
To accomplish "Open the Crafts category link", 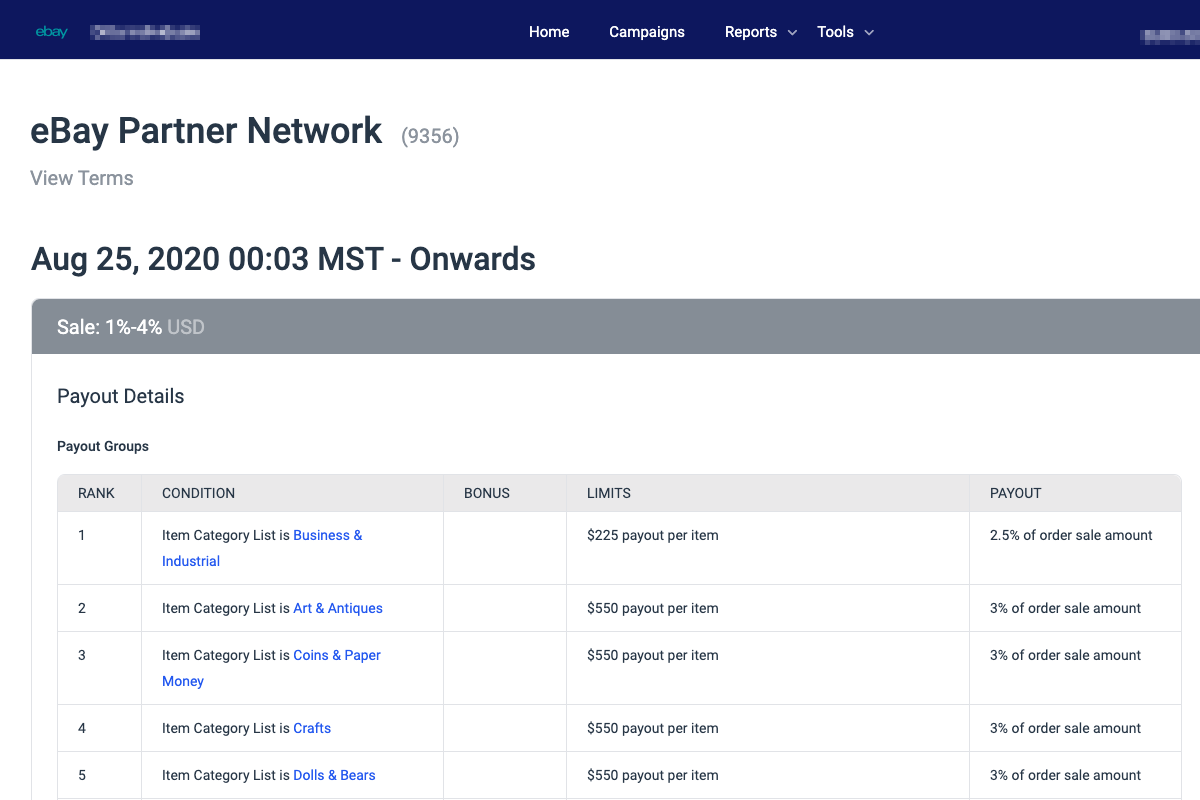I will coord(312,728).
